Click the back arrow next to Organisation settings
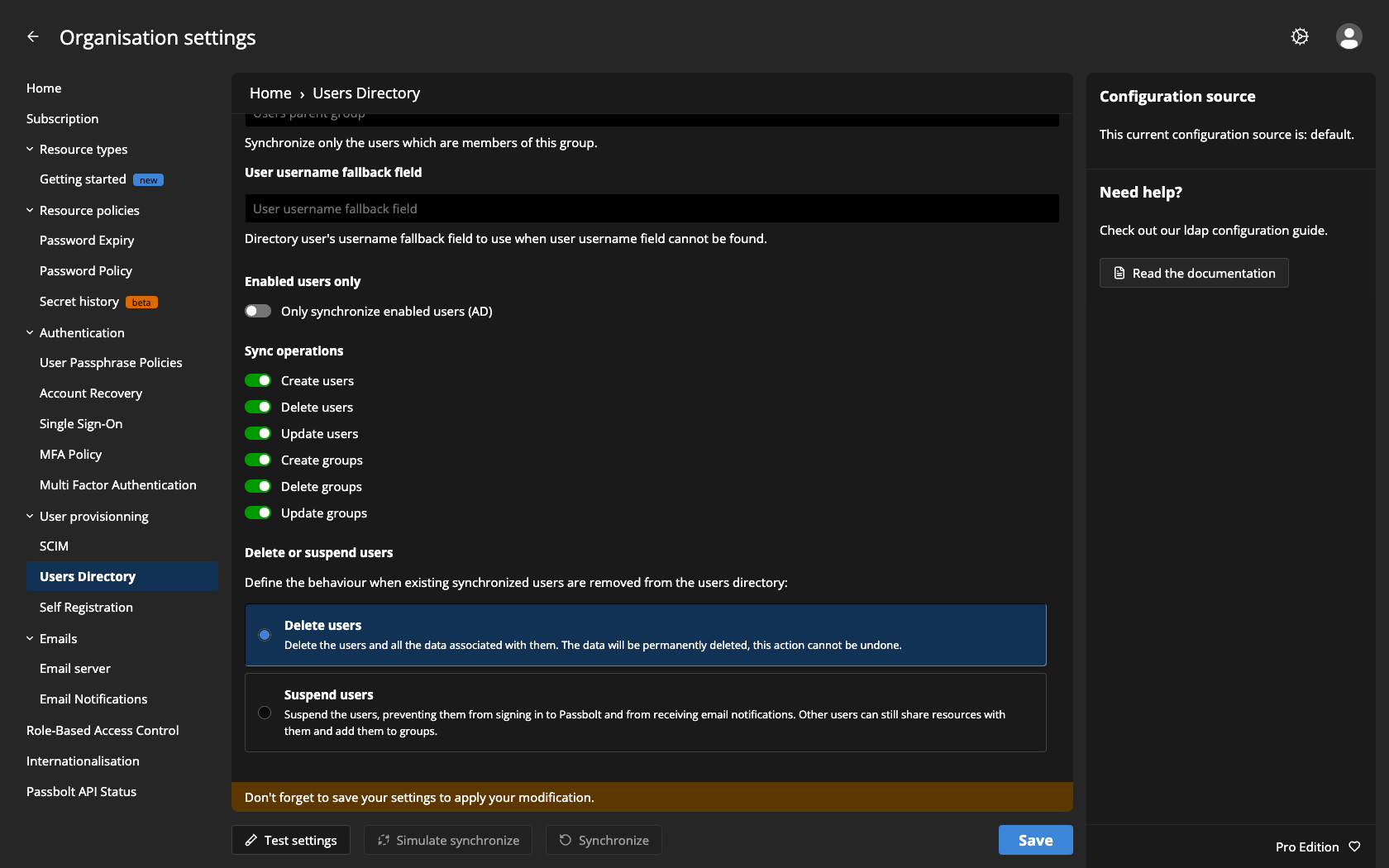 (33, 36)
